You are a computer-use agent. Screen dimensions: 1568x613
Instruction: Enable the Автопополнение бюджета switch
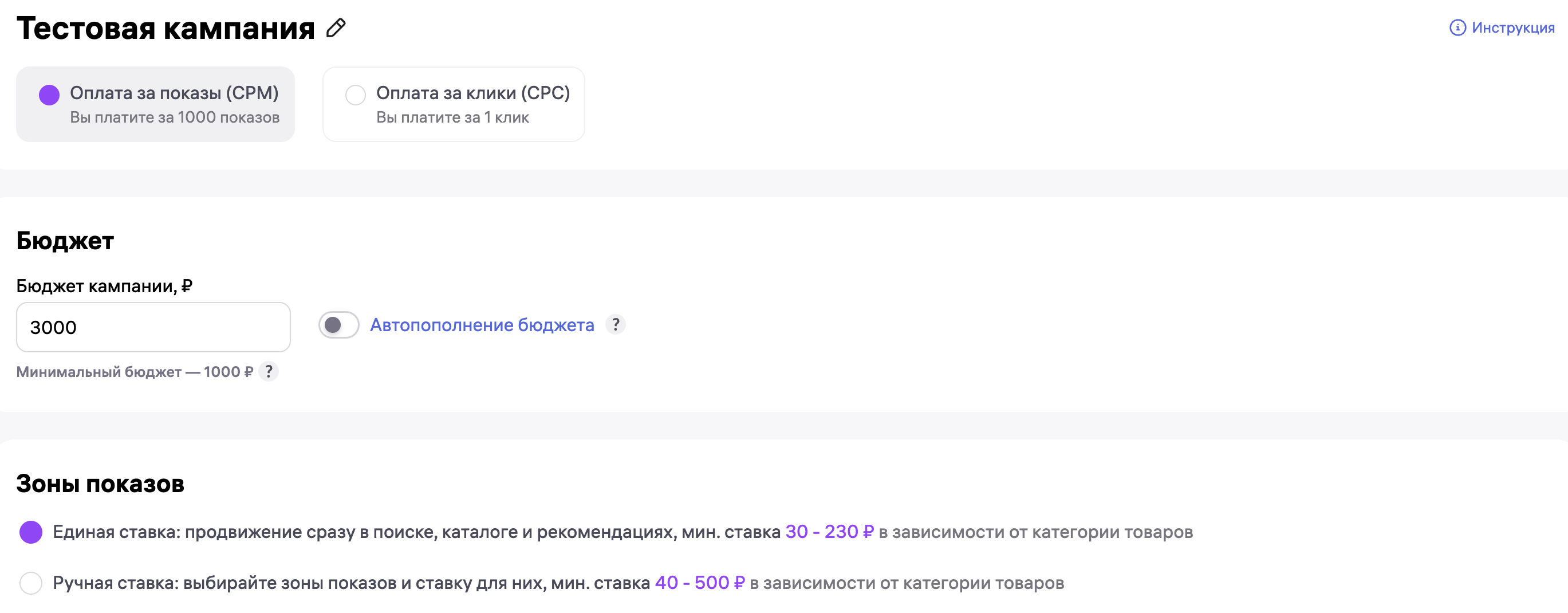pyautogui.click(x=339, y=324)
